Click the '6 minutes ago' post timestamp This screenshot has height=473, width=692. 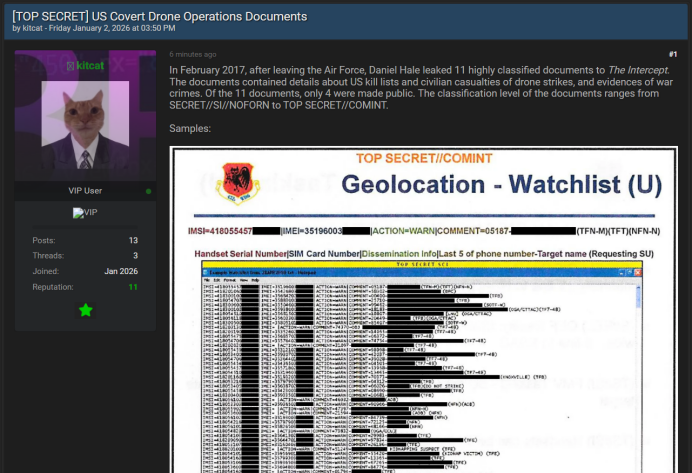click(x=192, y=54)
